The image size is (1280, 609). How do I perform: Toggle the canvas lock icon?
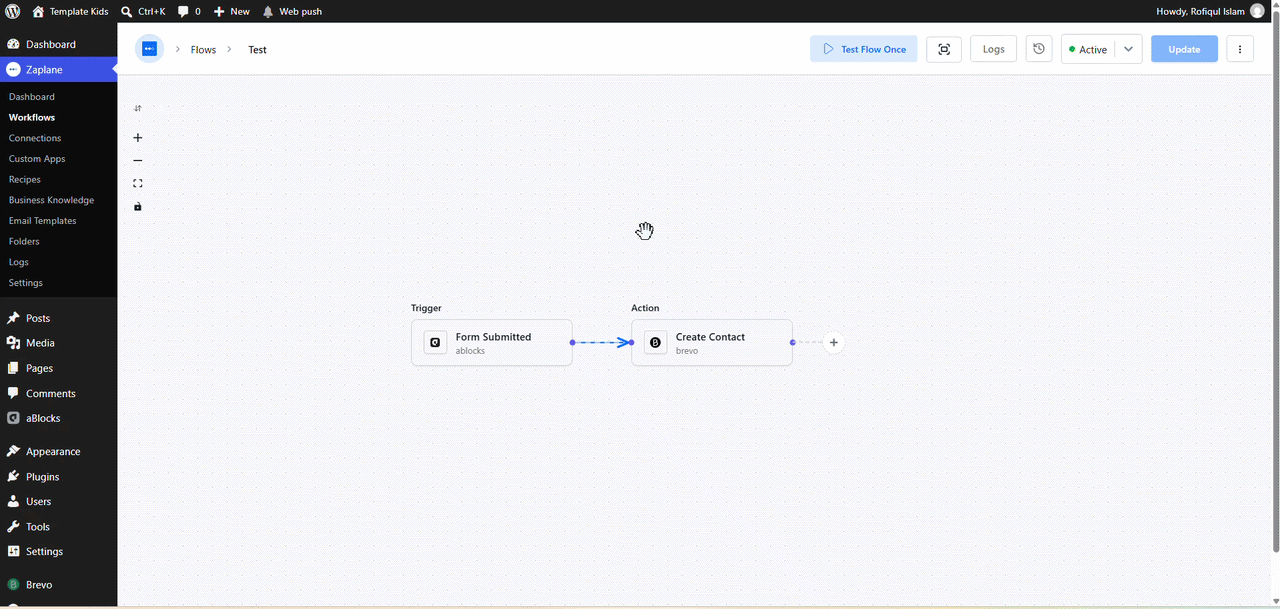[138, 207]
